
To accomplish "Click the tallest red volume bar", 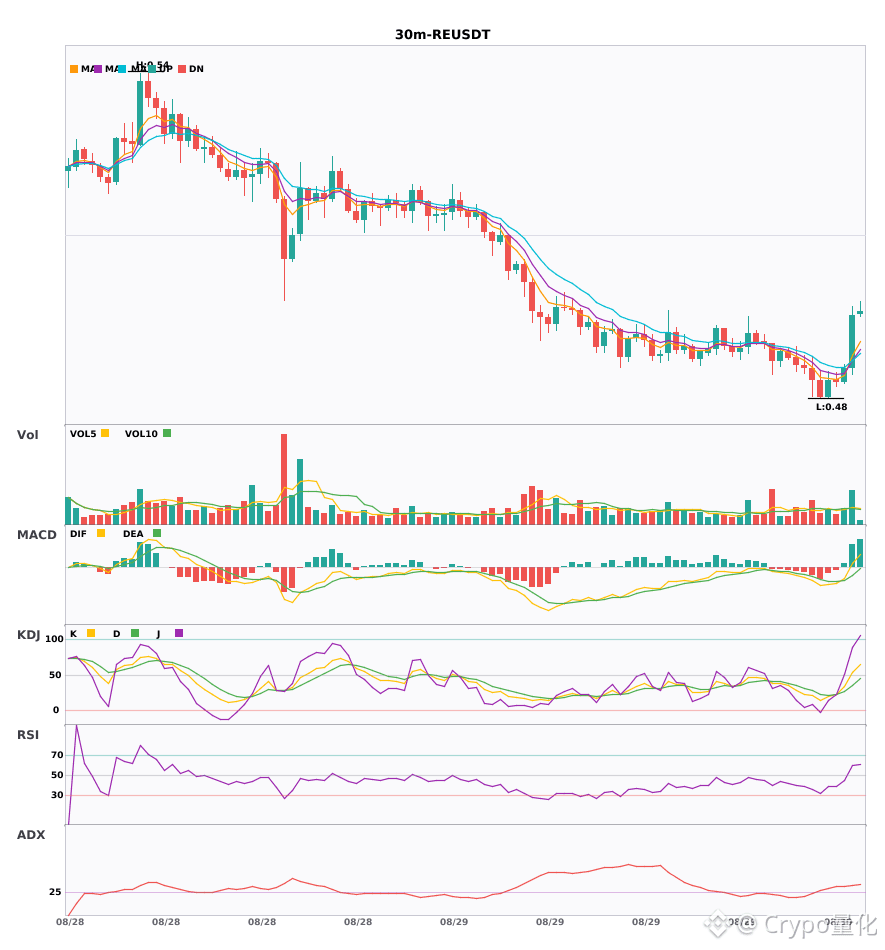I will coord(284,479).
